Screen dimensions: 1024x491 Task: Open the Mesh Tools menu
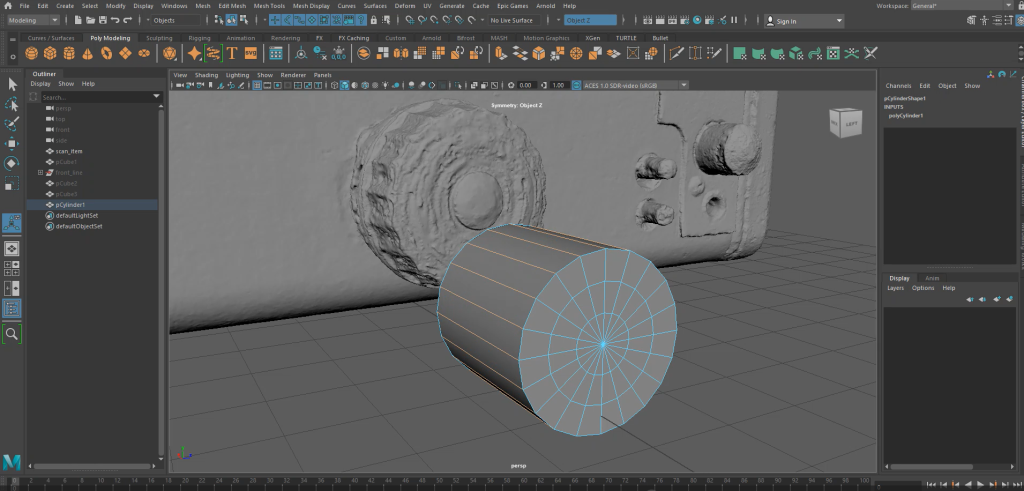269,6
